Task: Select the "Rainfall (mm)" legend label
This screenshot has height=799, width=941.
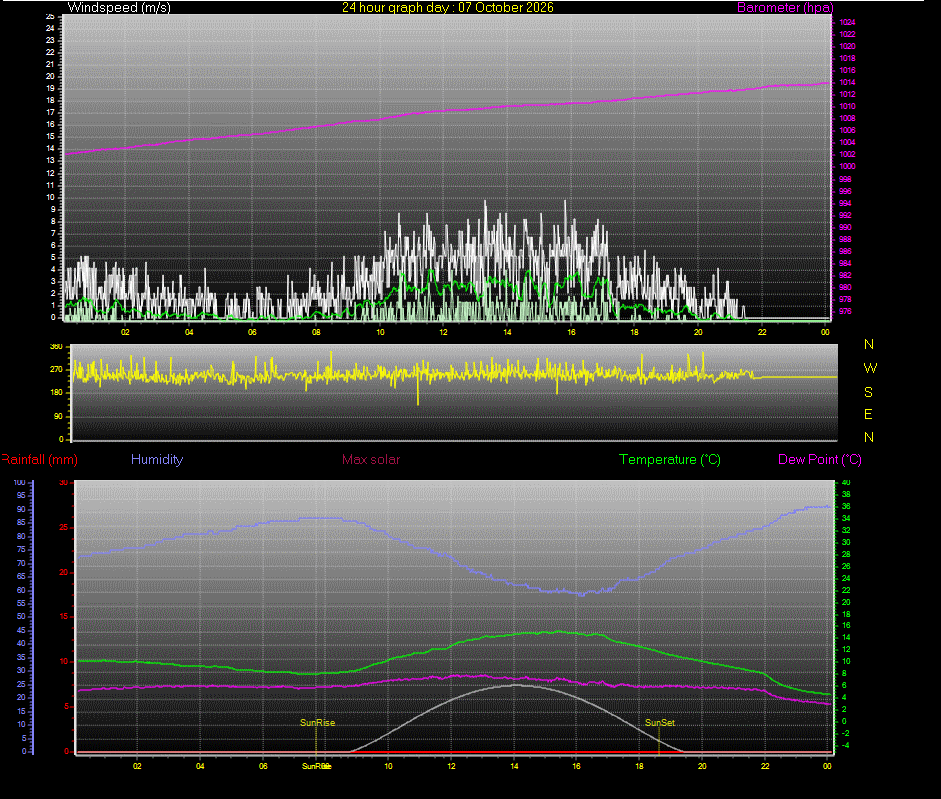Action: [x=40, y=460]
